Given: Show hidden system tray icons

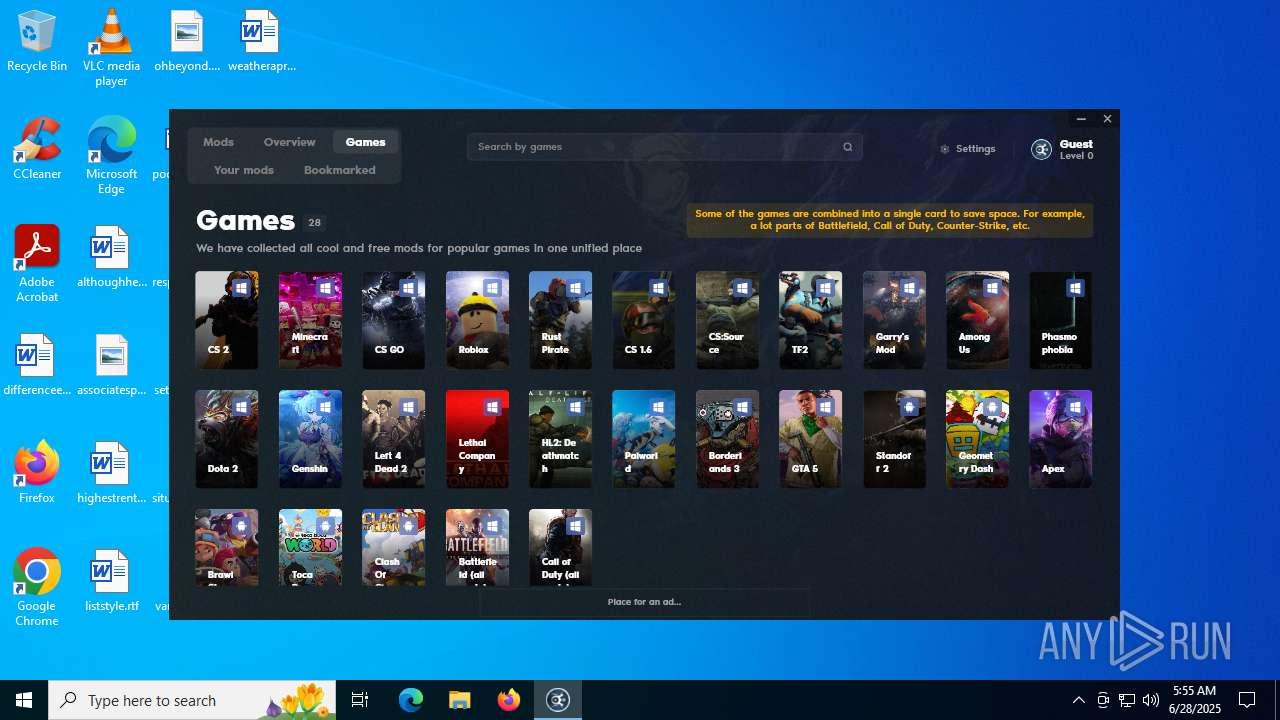Looking at the screenshot, I should pos(1078,700).
